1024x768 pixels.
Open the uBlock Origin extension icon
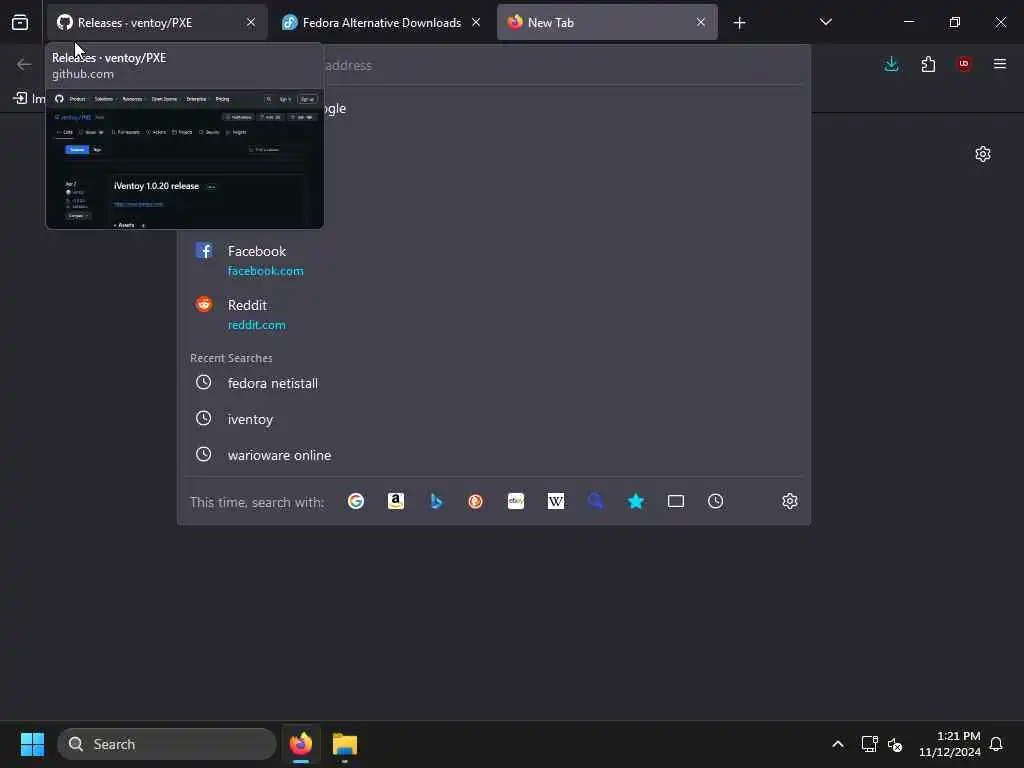(964, 64)
